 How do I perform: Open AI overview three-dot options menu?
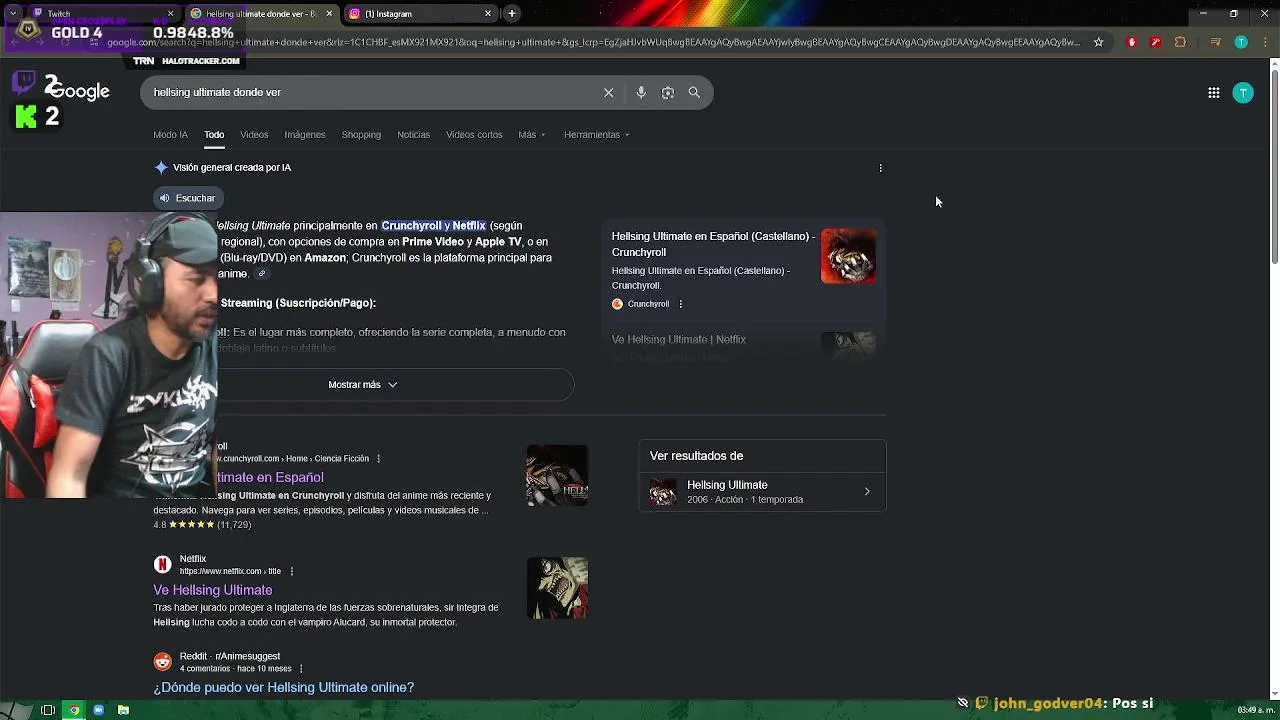[880, 168]
